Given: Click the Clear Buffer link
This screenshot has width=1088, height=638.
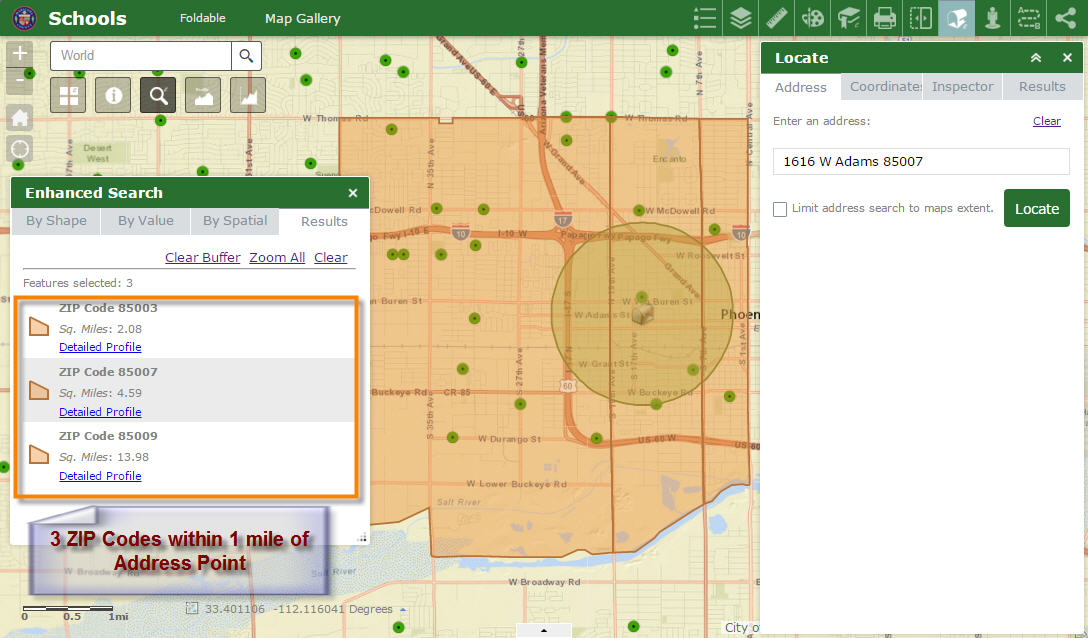Looking at the screenshot, I should 202,257.
